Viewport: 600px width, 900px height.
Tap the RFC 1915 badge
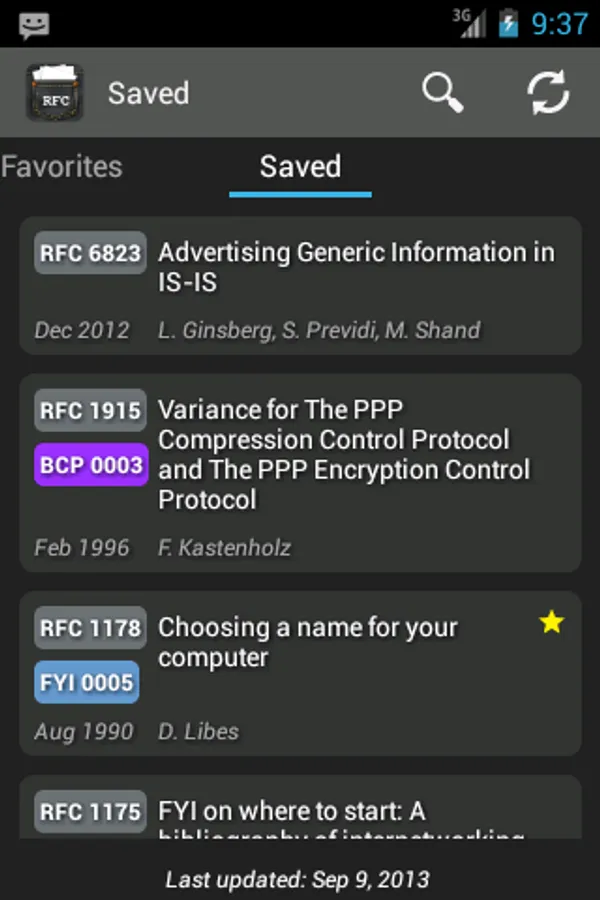click(x=90, y=411)
